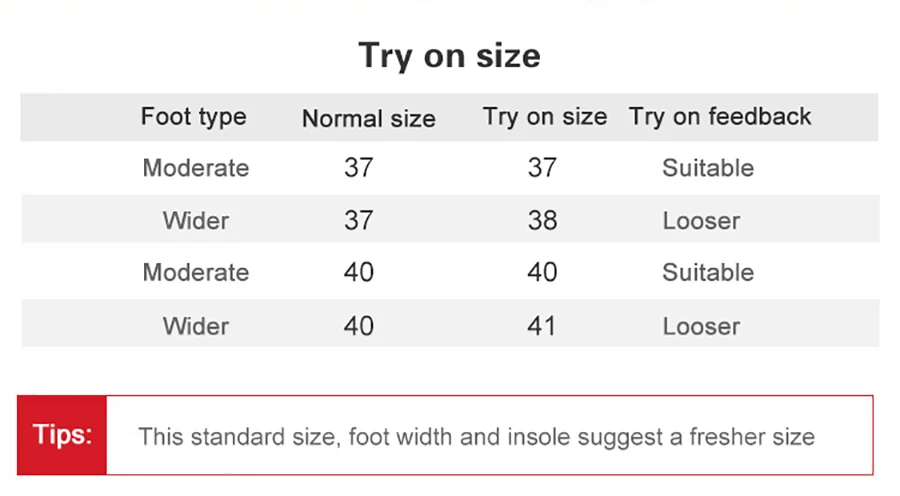Click the "Try on size" title heading
Screen dimensions: 900x496
point(449,55)
